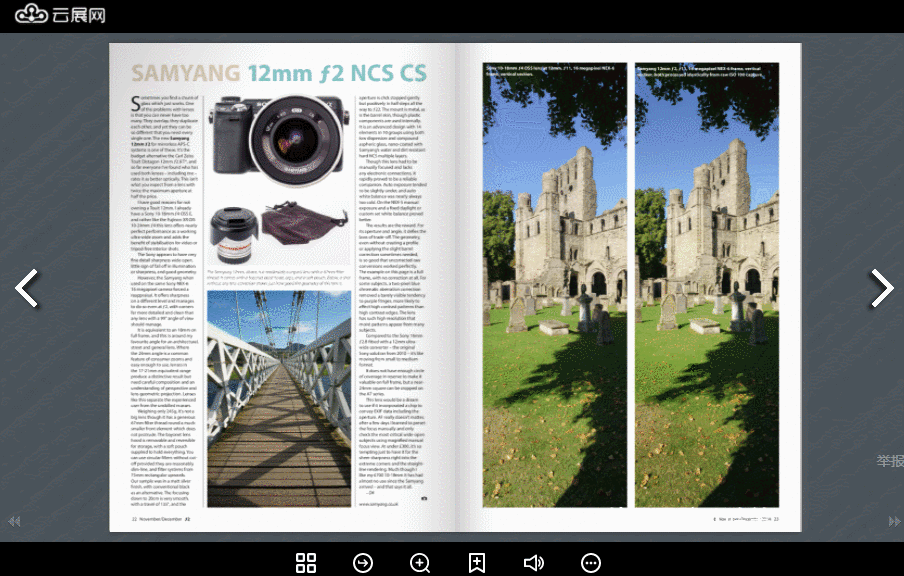Zoom in with the magnifier icon

tap(420, 563)
